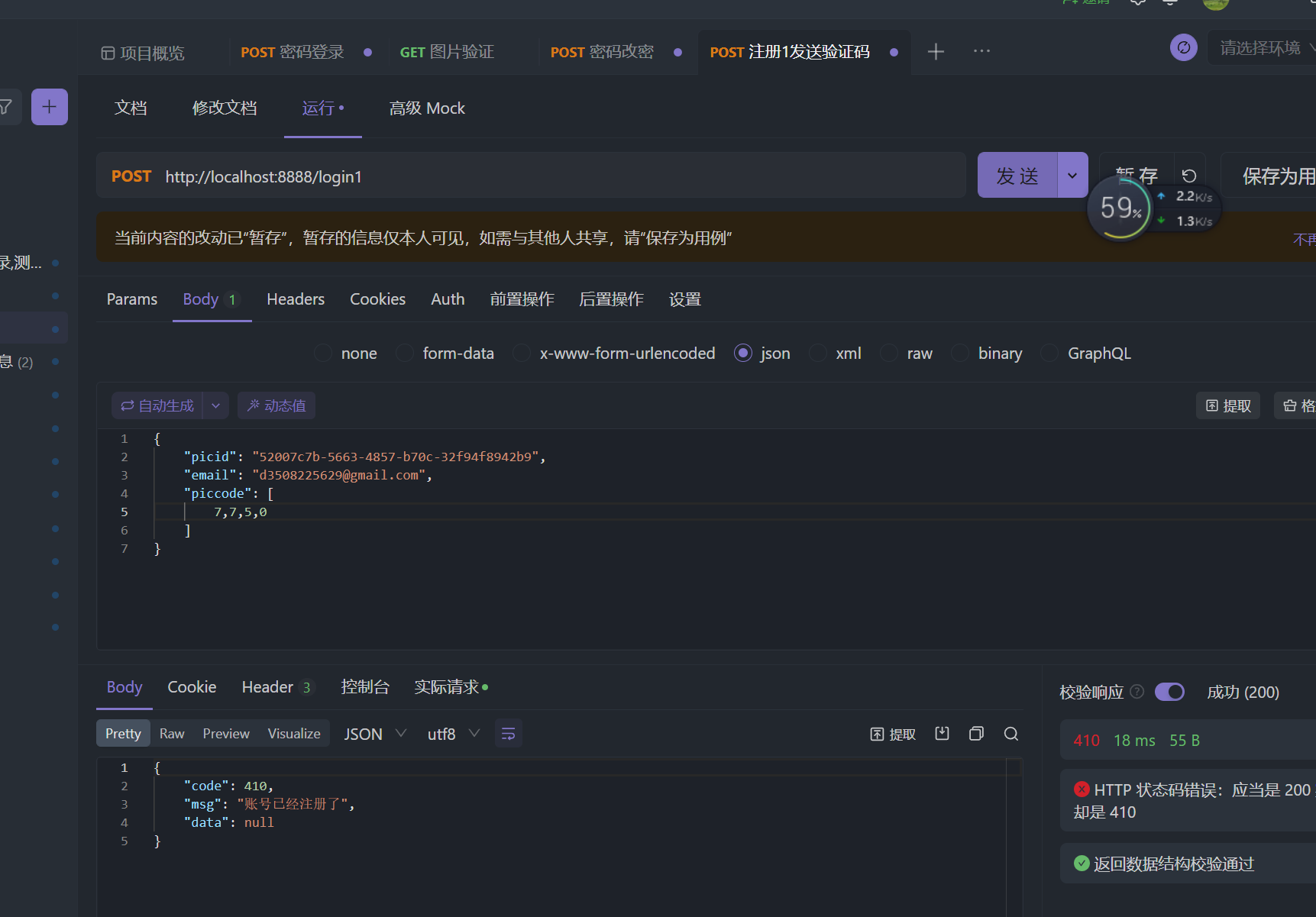Screen dimensions: 1316x917
Task: Click the red HTTP status error icon
Action: [1082, 789]
